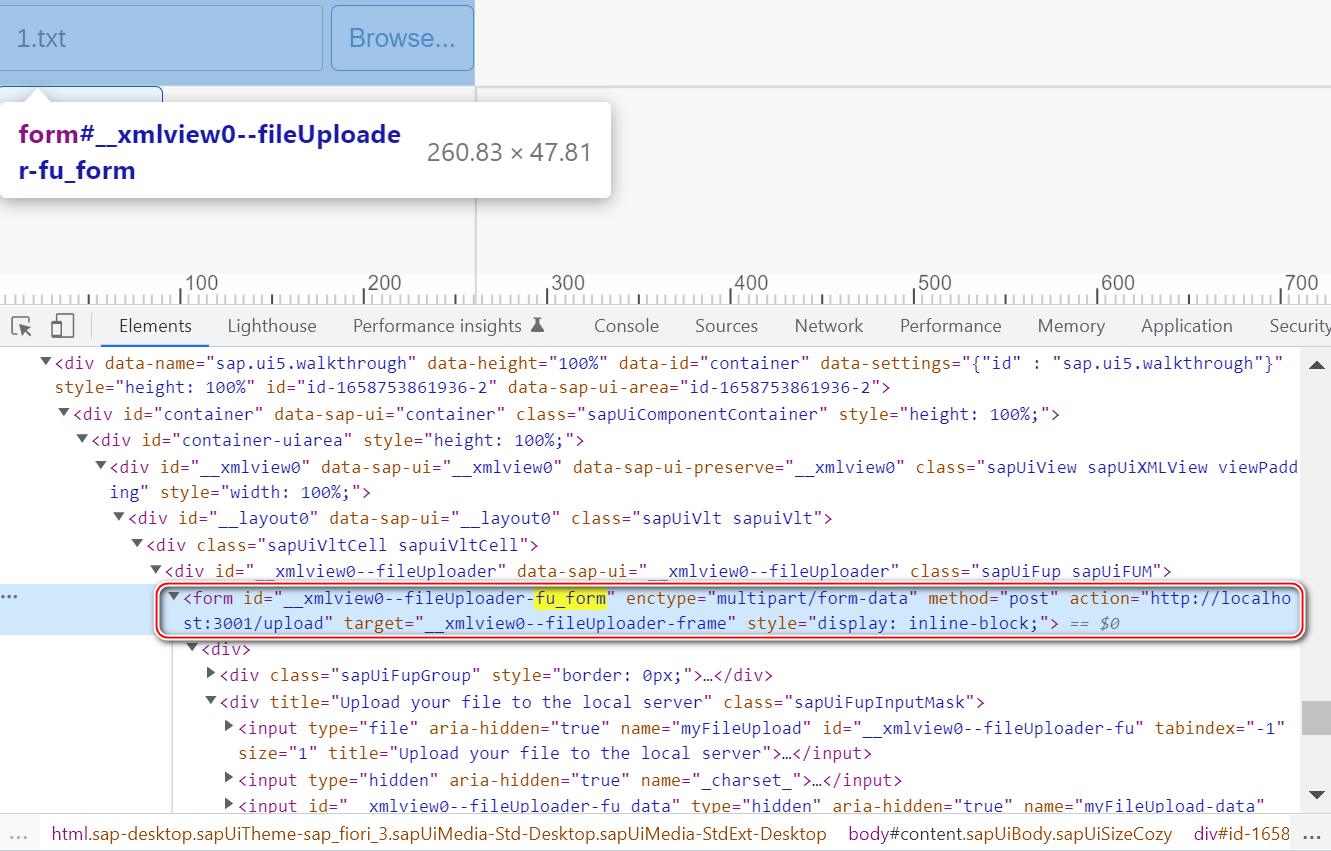
Task: Collapse the selected fu_form form node
Action: (174, 598)
